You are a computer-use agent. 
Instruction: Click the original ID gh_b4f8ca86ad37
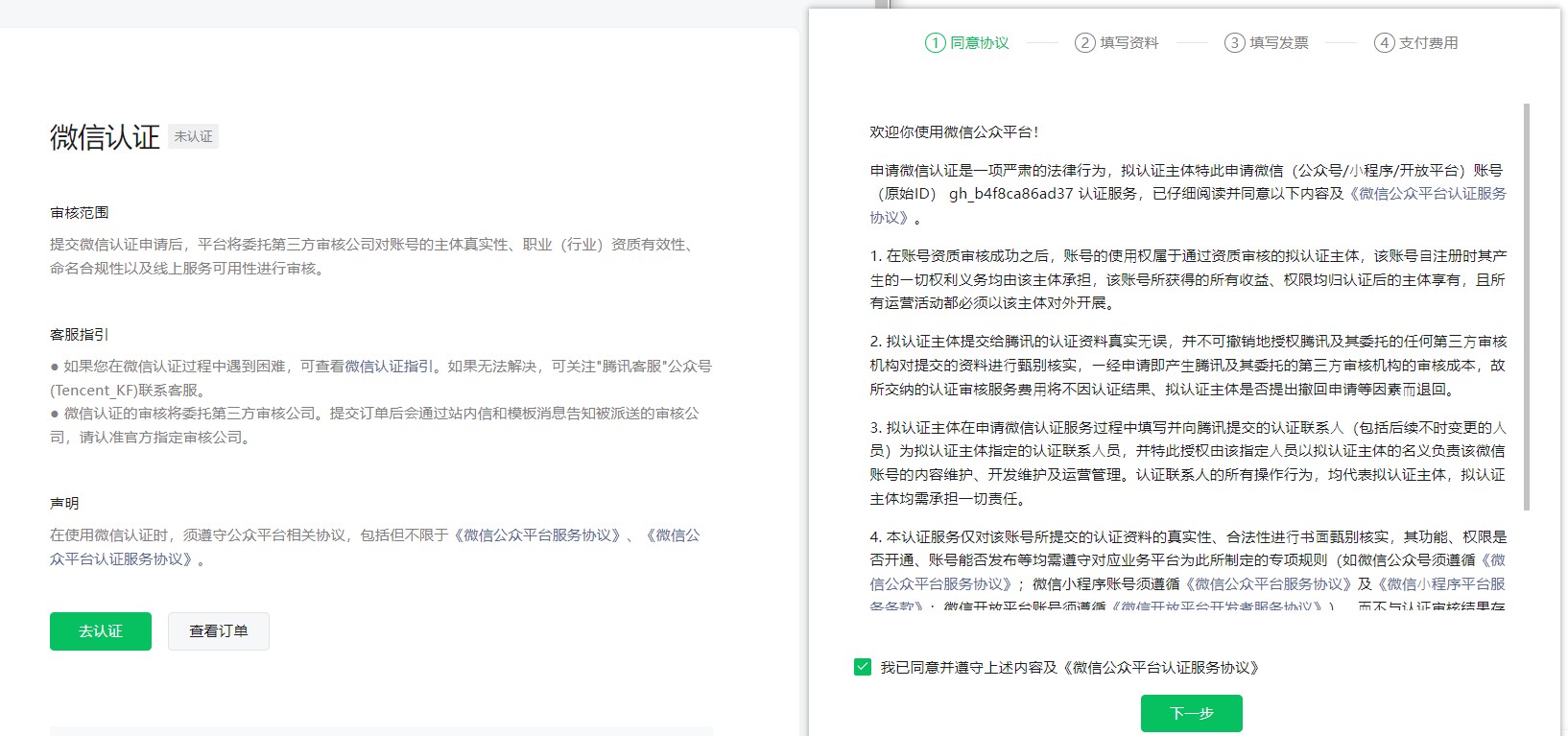tap(1011, 194)
